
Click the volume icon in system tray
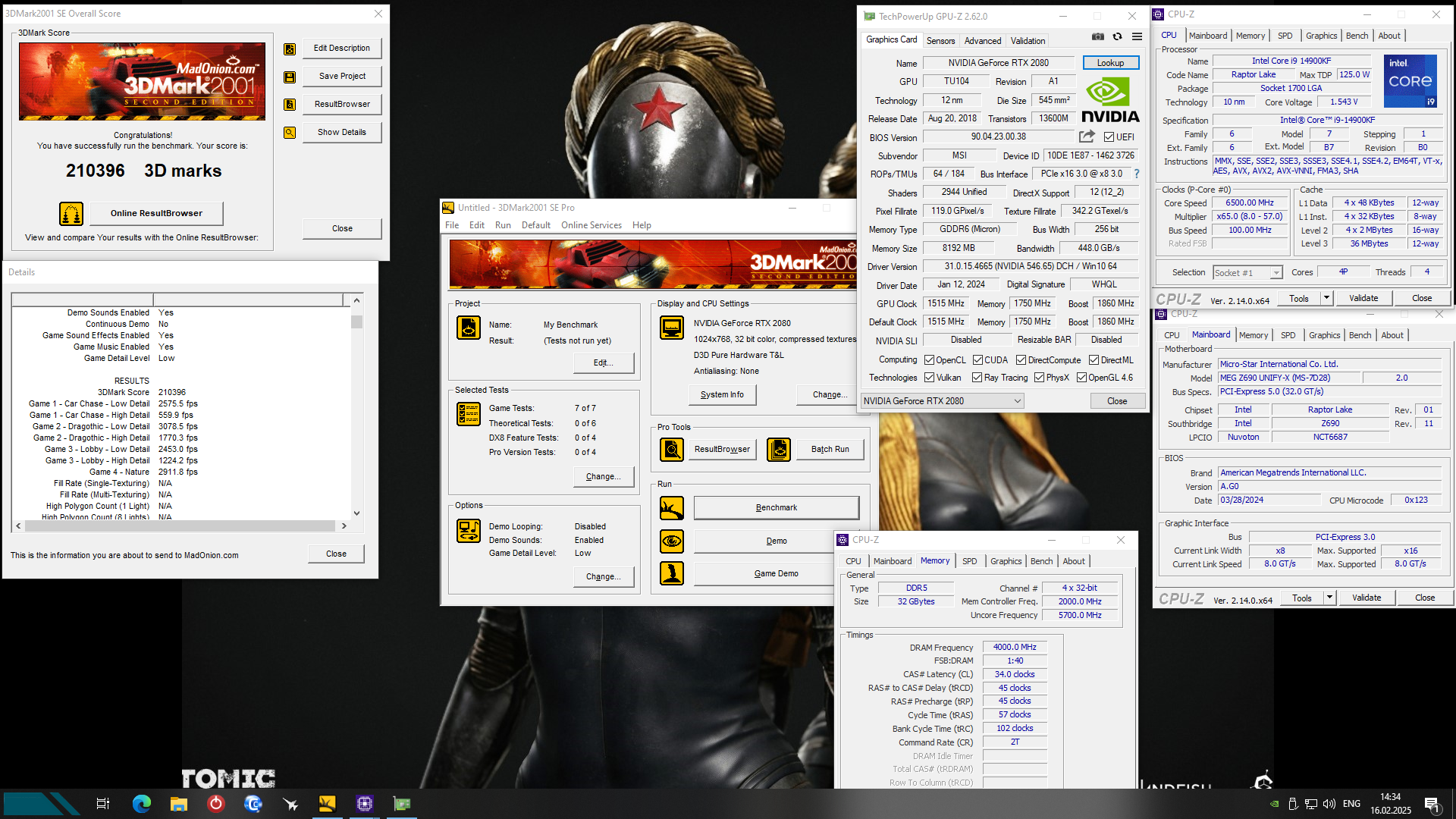coord(1329,804)
